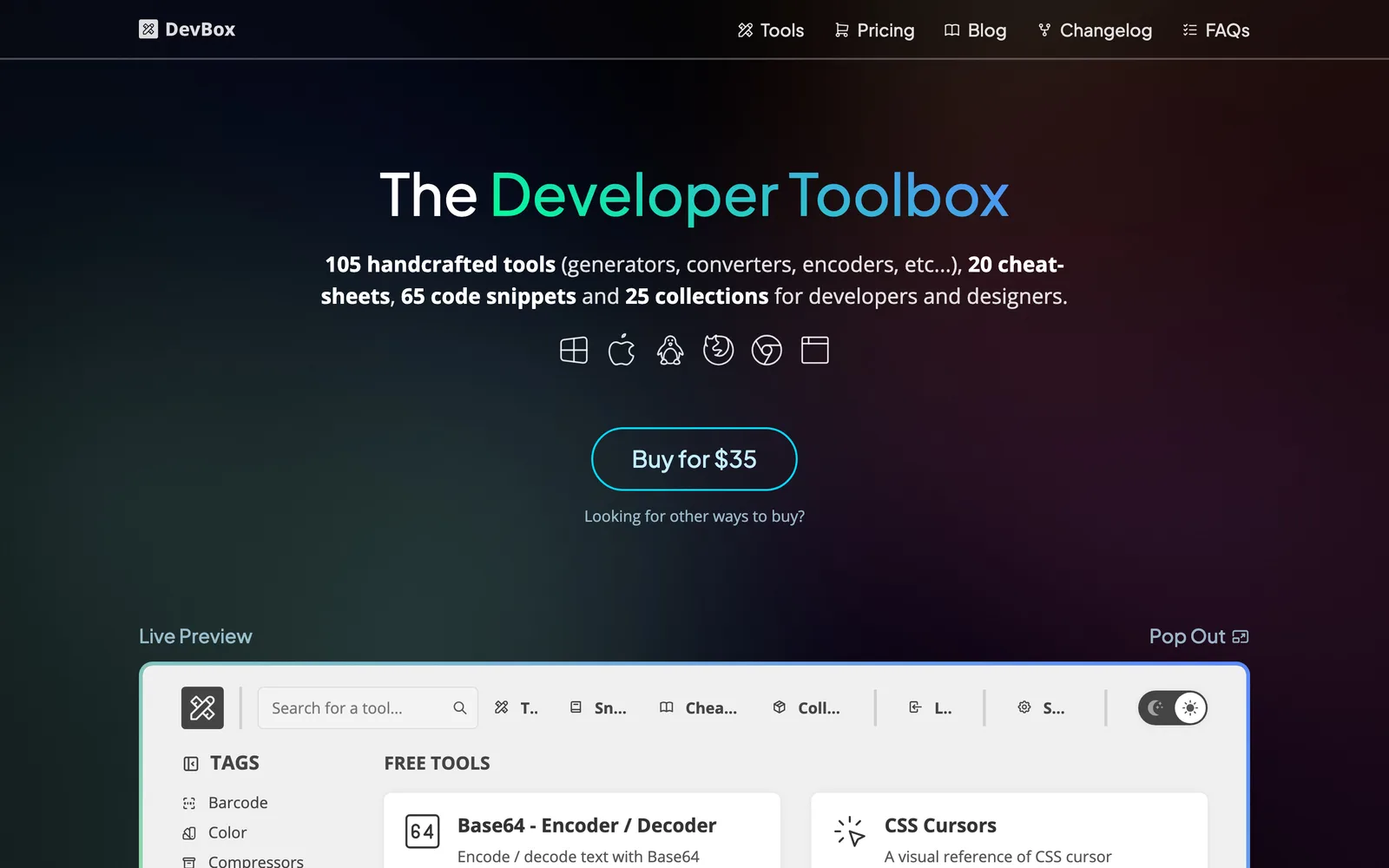Viewport: 1389px width, 868px height.
Task: Open Settings in the preview toolbar
Action: coord(1041,708)
